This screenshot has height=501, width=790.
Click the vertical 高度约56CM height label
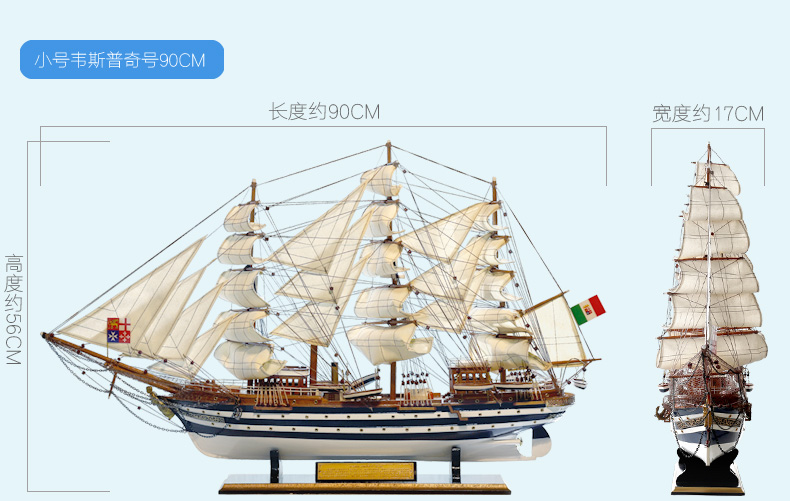click(14, 309)
